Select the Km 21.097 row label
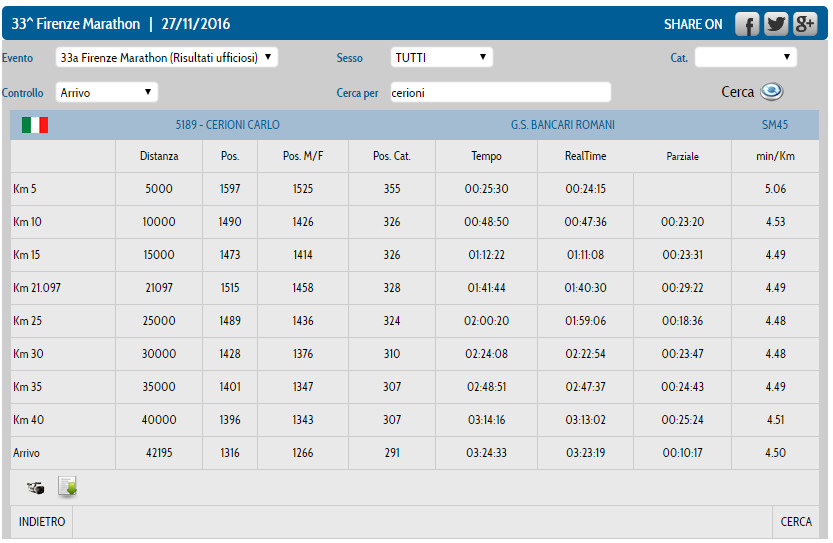This screenshot has width=833, height=543. click(37, 288)
